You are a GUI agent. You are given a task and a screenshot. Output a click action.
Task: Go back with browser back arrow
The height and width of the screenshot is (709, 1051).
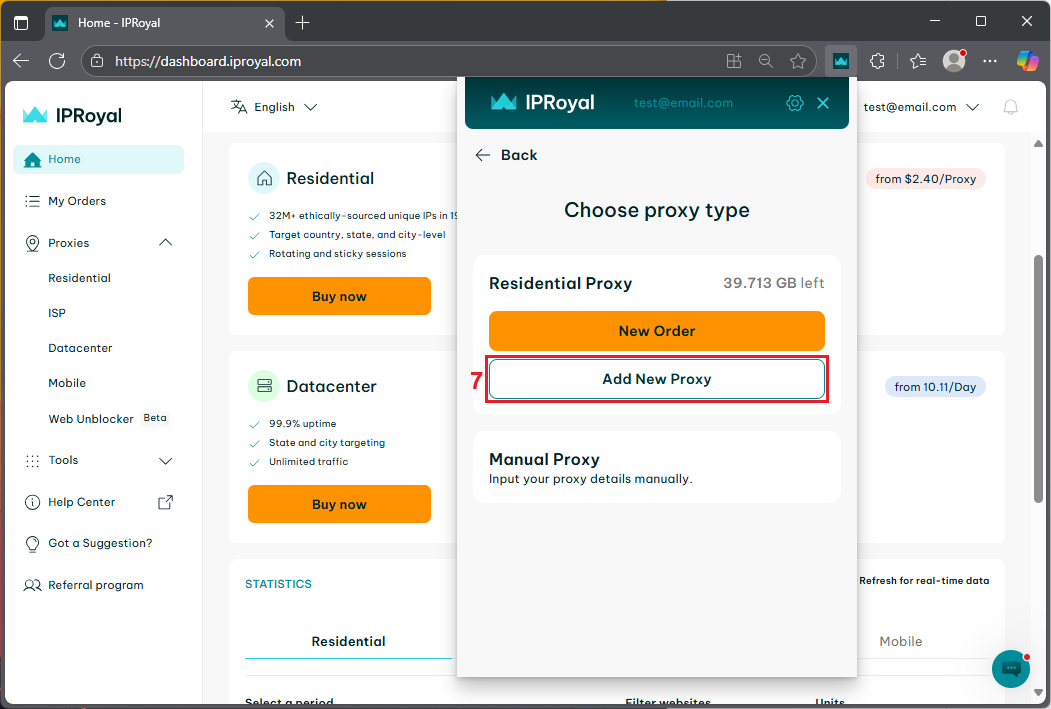(21, 61)
